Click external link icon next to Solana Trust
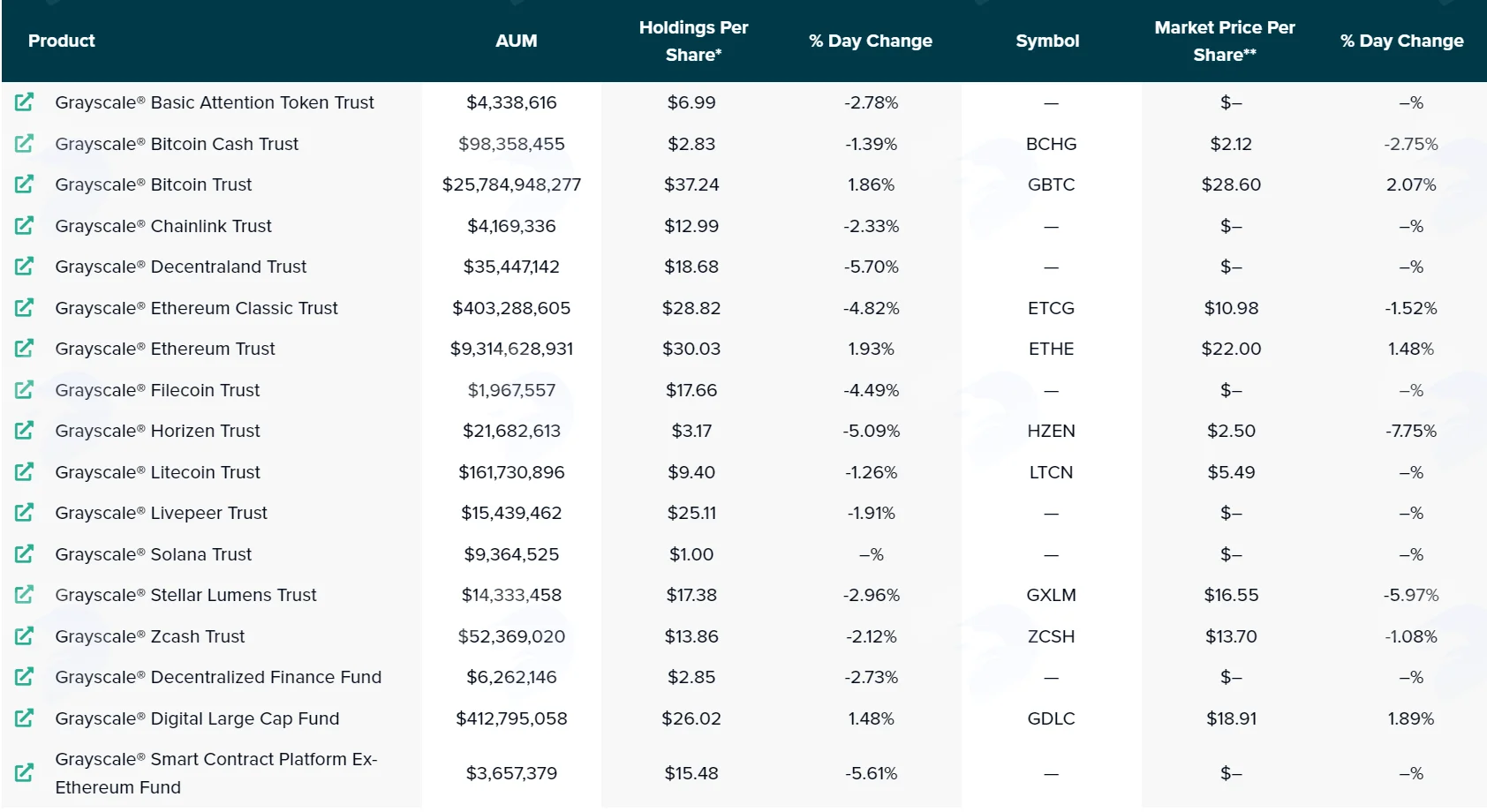 click(x=24, y=554)
